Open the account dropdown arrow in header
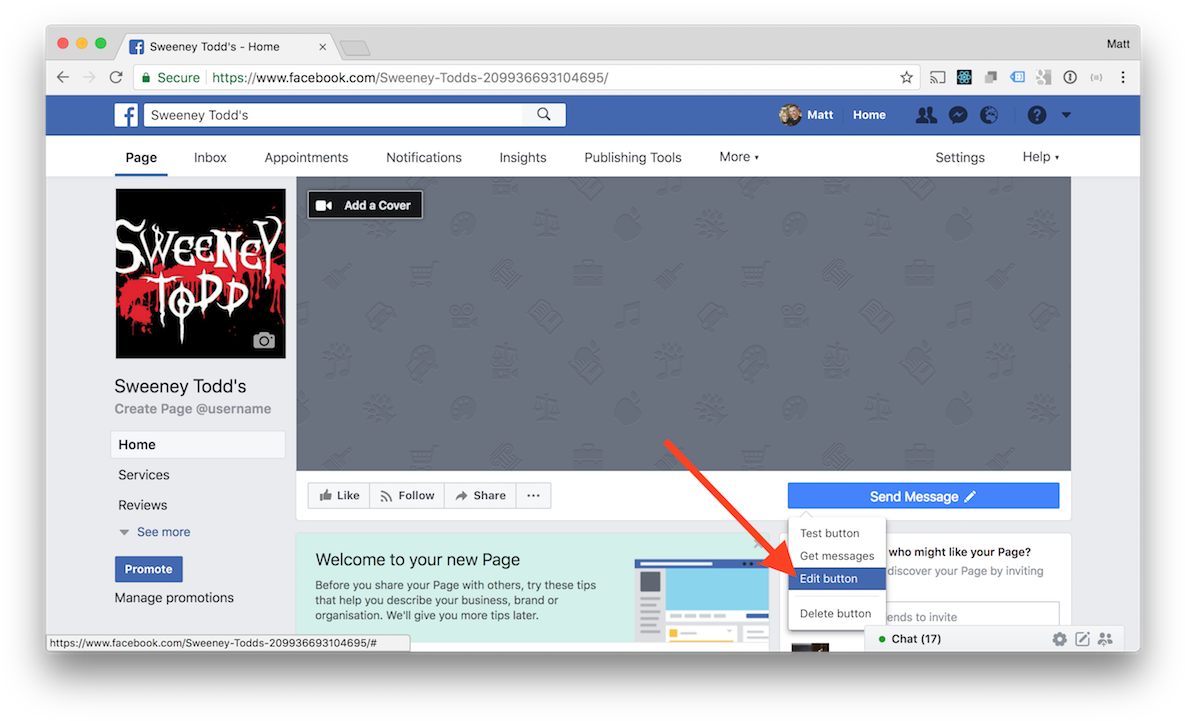Screen dimensions: 1185x721 (x=1066, y=115)
